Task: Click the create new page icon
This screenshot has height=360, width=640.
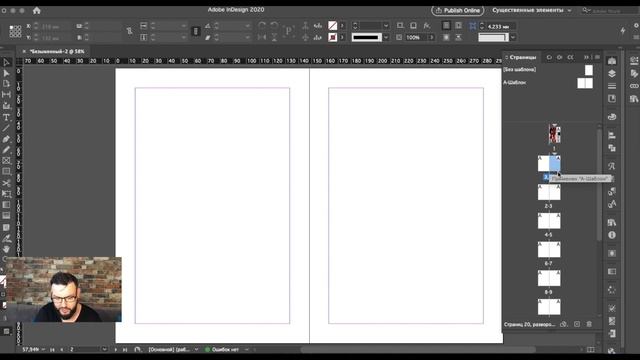Action: (577, 324)
